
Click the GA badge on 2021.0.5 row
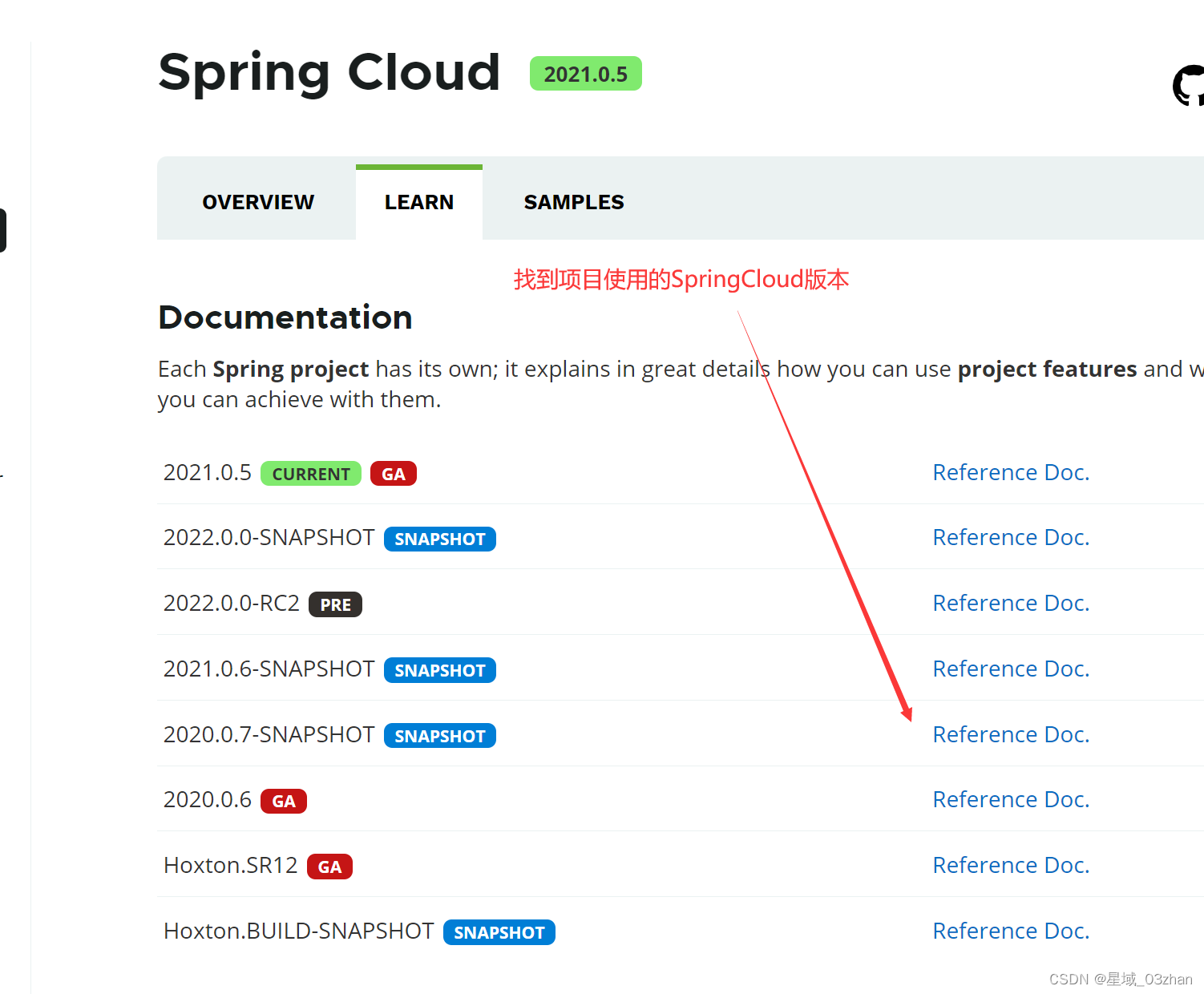tap(394, 474)
